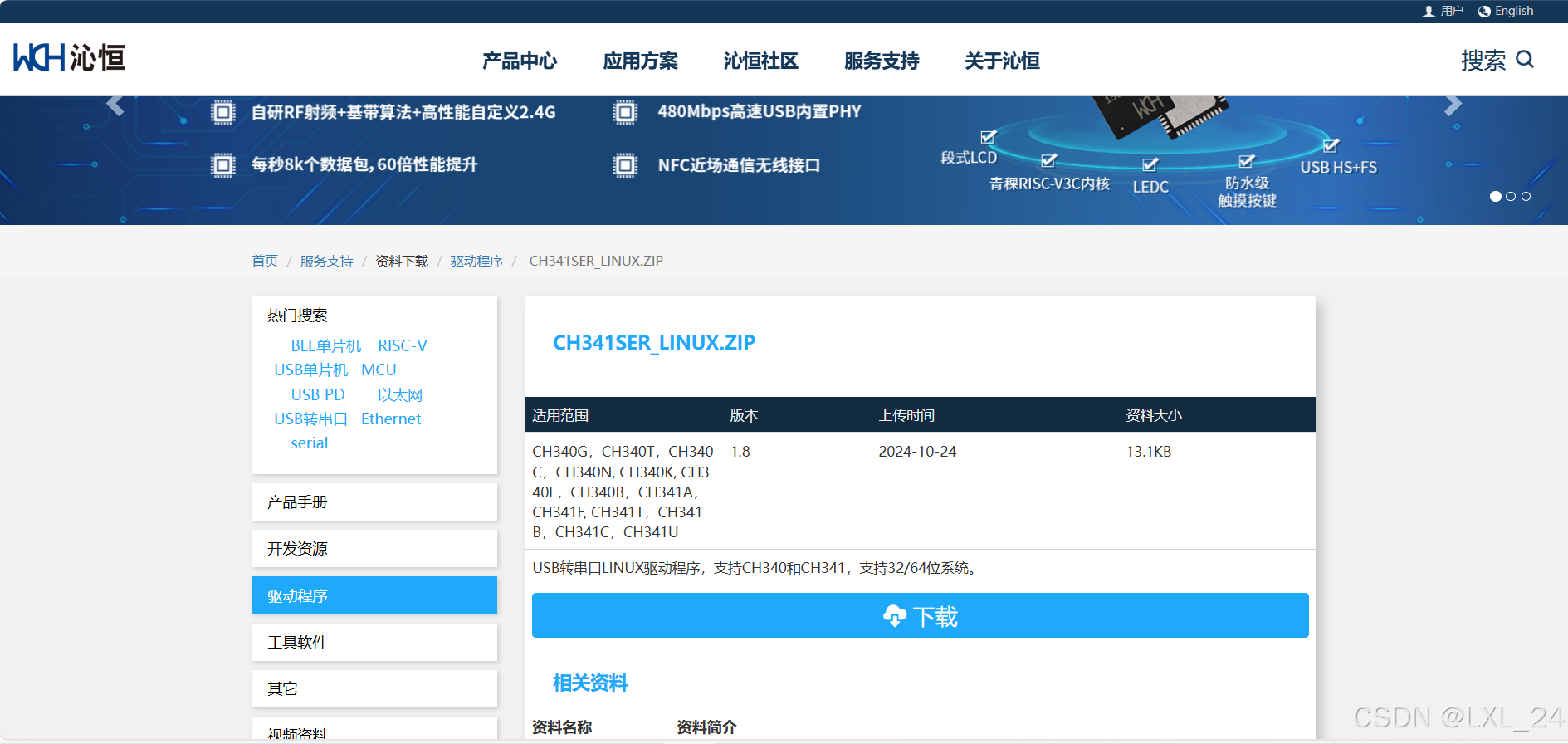Open the 沁恒社区 menu
1568x744 pixels.
(x=760, y=61)
